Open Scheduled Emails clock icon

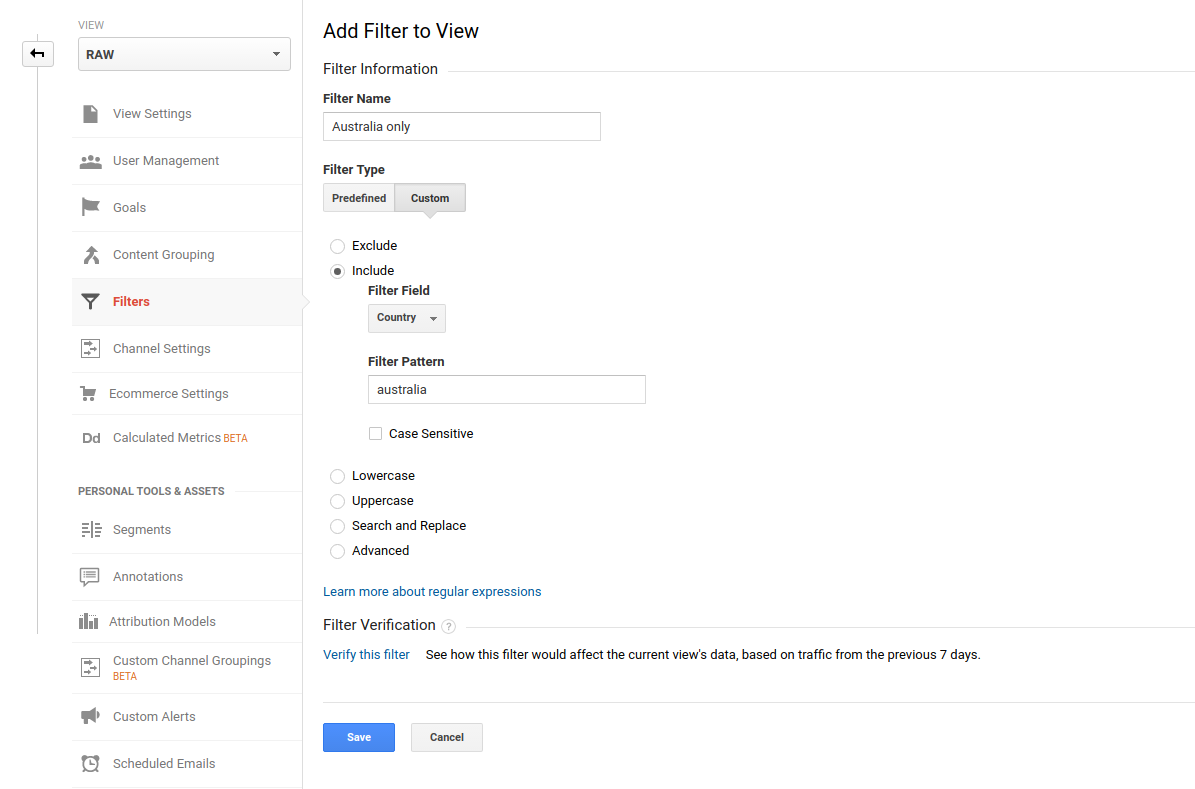click(x=91, y=763)
